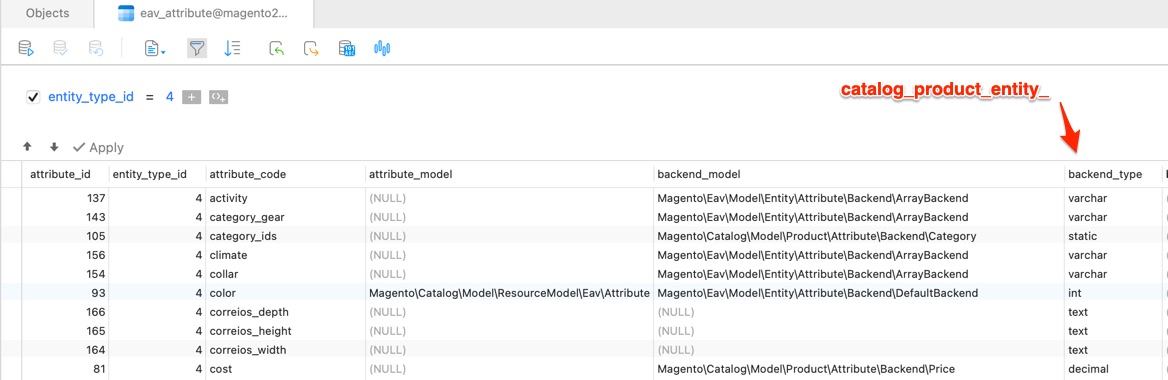Click the attribute_code cell color
Image resolution: width=1168 pixels, height=380 pixels.
285,293
